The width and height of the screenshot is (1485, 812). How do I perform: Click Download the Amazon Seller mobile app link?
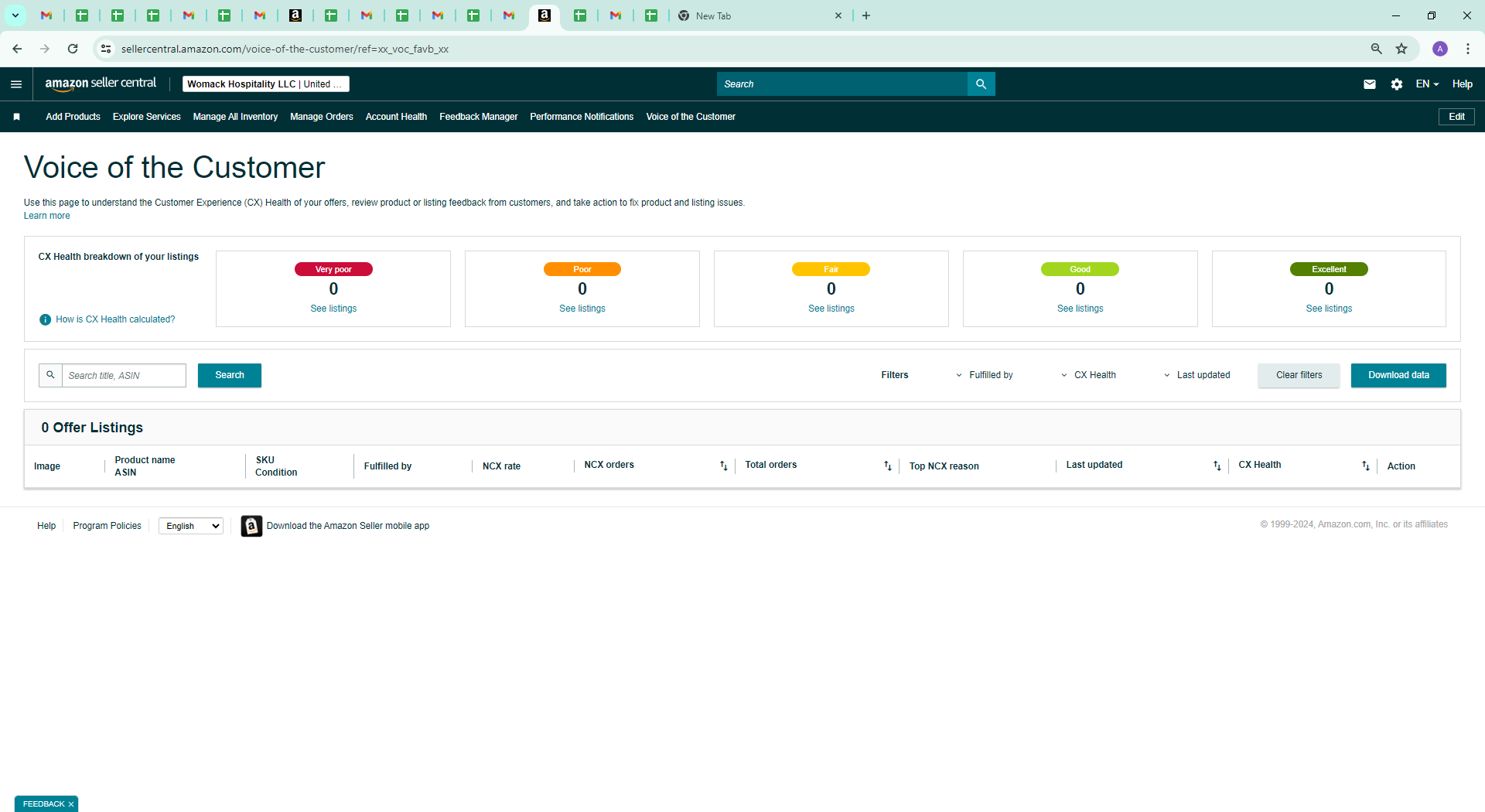click(348, 526)
